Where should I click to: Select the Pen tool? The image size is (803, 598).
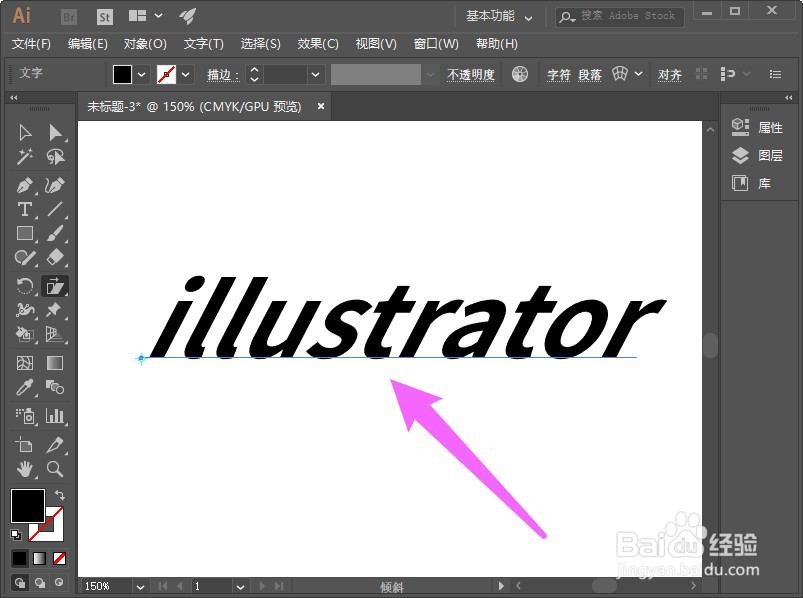point(25,185)
